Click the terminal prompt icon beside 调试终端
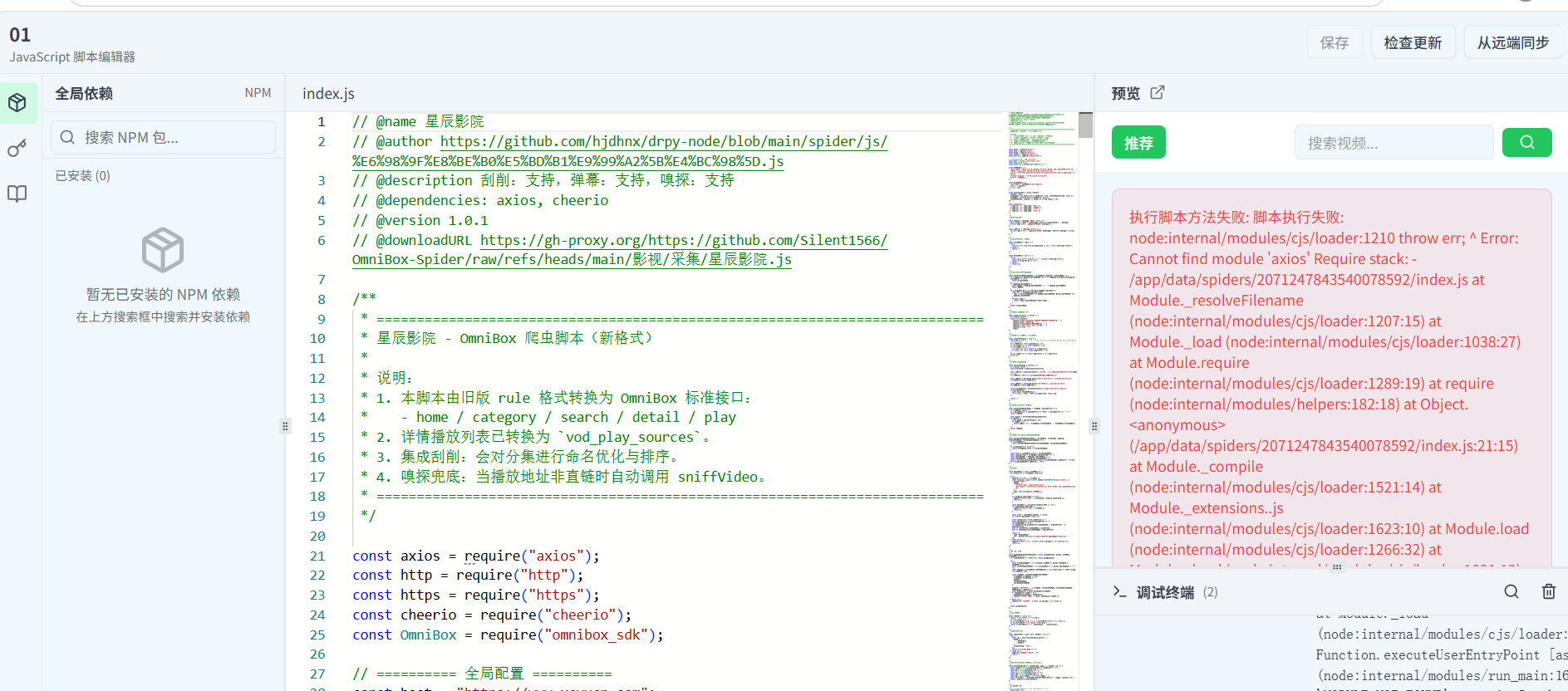Viewport: 1568px width, 691px height. point(1119,591)
